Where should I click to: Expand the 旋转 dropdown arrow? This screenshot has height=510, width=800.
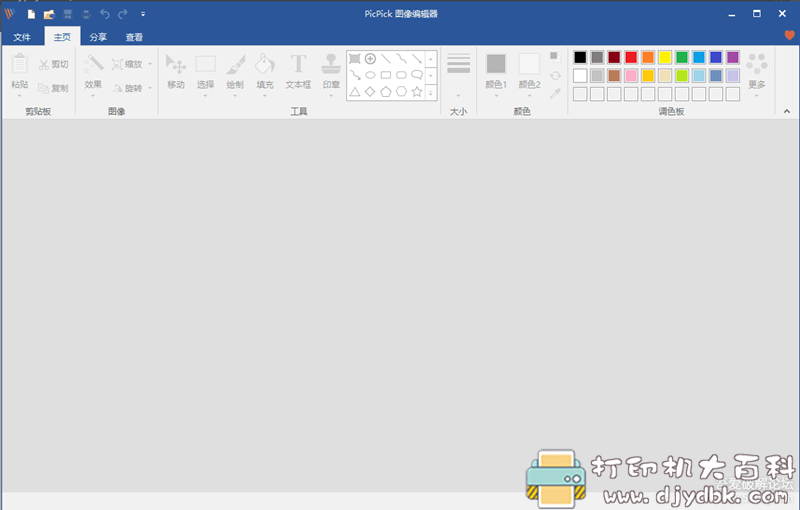(150, 88)
